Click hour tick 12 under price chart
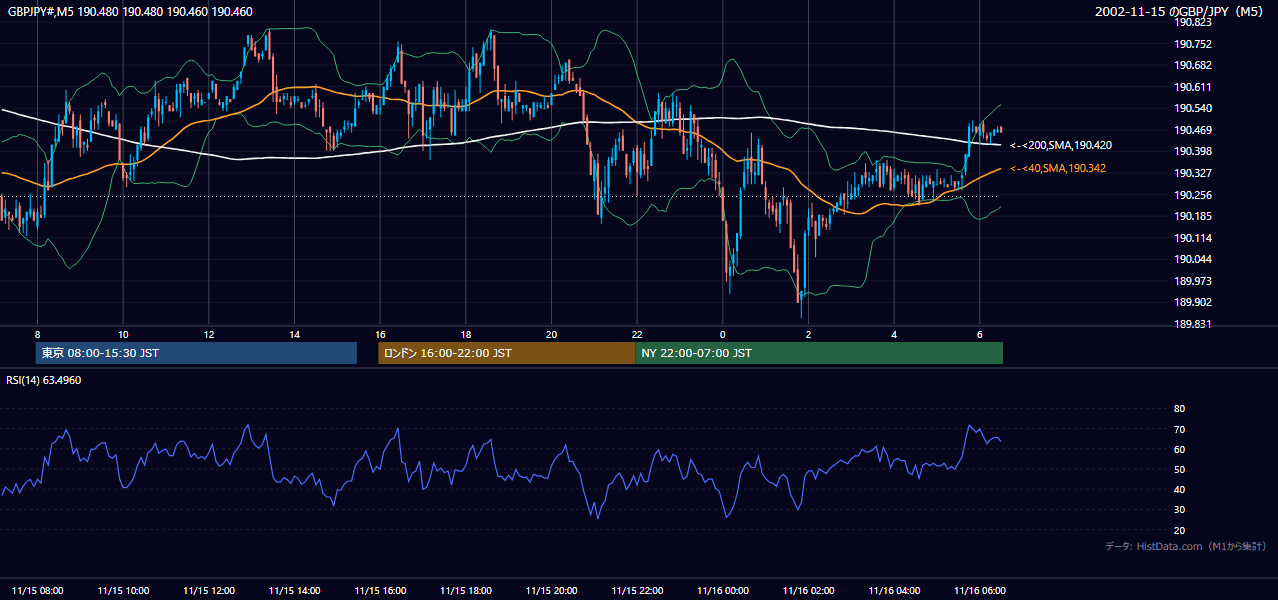This screenshot has height=600, width=1278. [x=208, y=334]
